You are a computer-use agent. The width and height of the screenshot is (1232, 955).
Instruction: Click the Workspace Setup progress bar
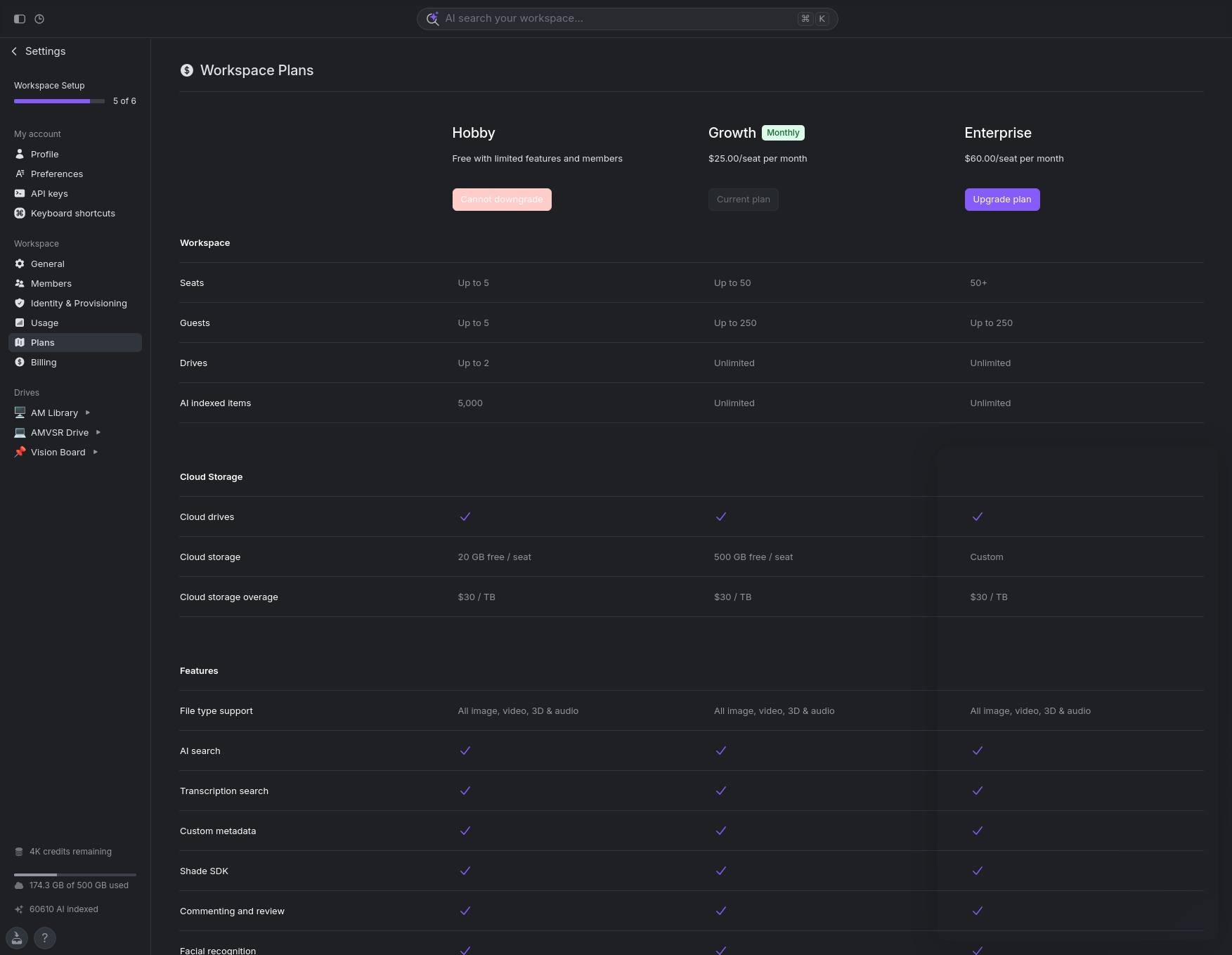click(59, 101)
